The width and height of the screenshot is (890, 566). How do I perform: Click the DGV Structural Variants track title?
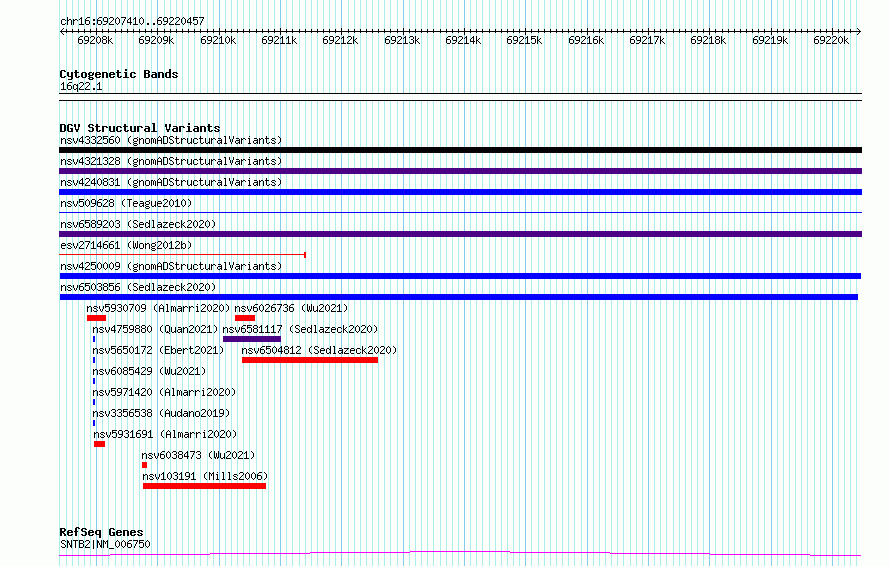coord(140,128)
